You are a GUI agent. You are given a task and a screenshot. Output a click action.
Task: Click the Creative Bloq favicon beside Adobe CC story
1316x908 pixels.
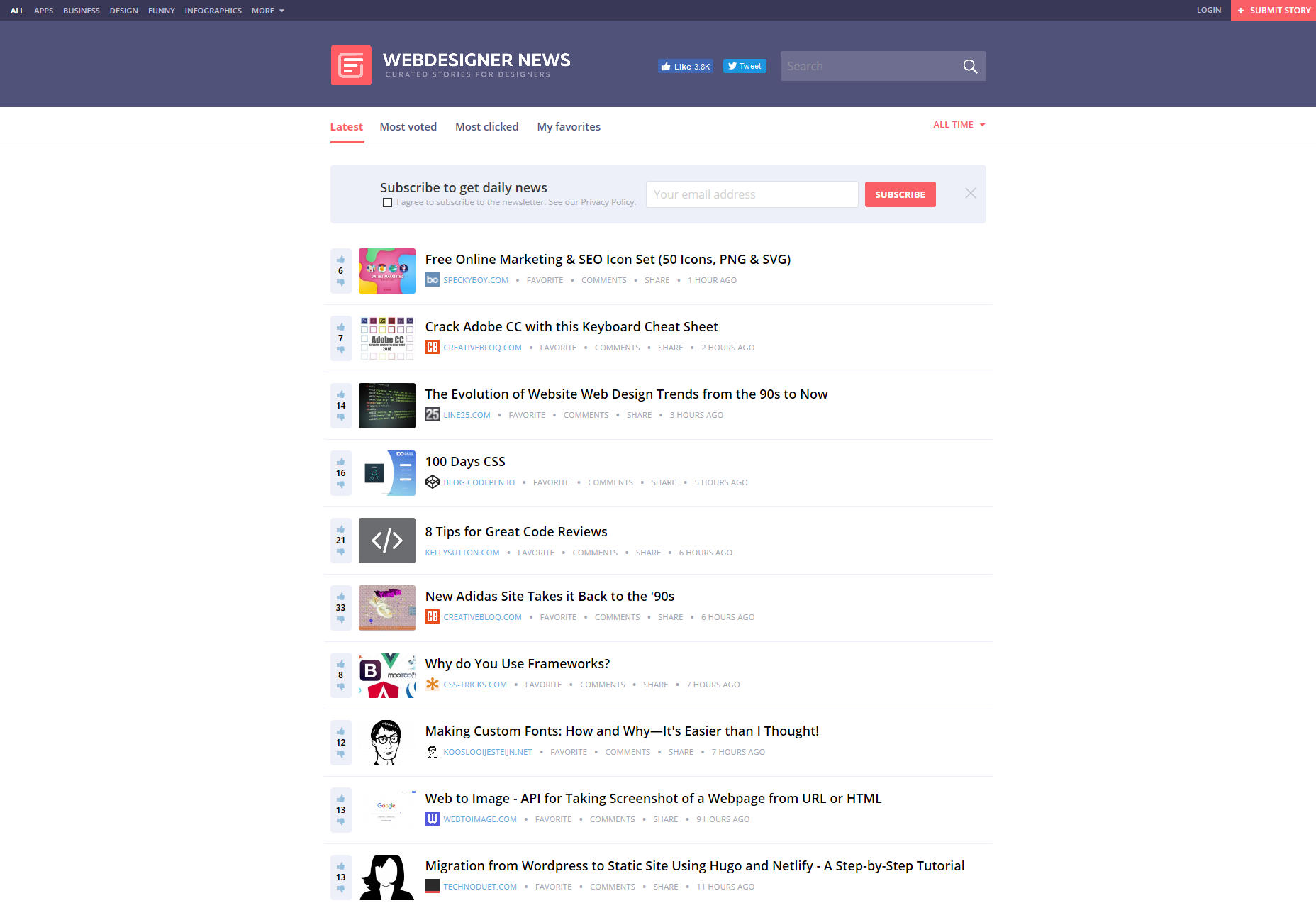coord(432,348)
